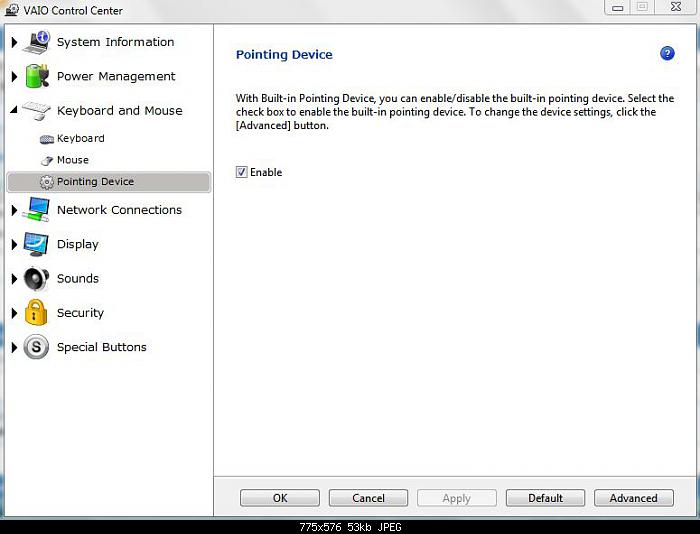This screenshot has height=534, width=700.
Task: Click the Pointing Device gear icon
Action: tap(46, 182)
